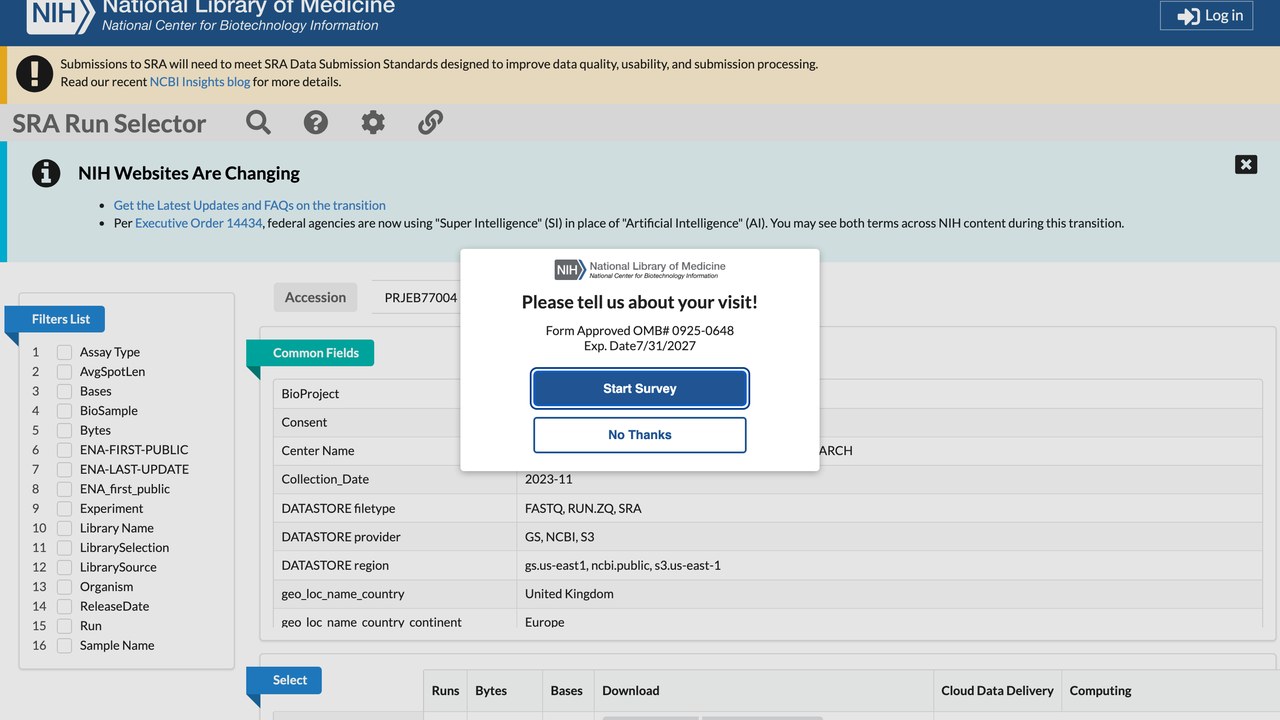Toggle the Bytes filter checkbox
This screenshot has width=1280, height=720.
pos(64,430)
